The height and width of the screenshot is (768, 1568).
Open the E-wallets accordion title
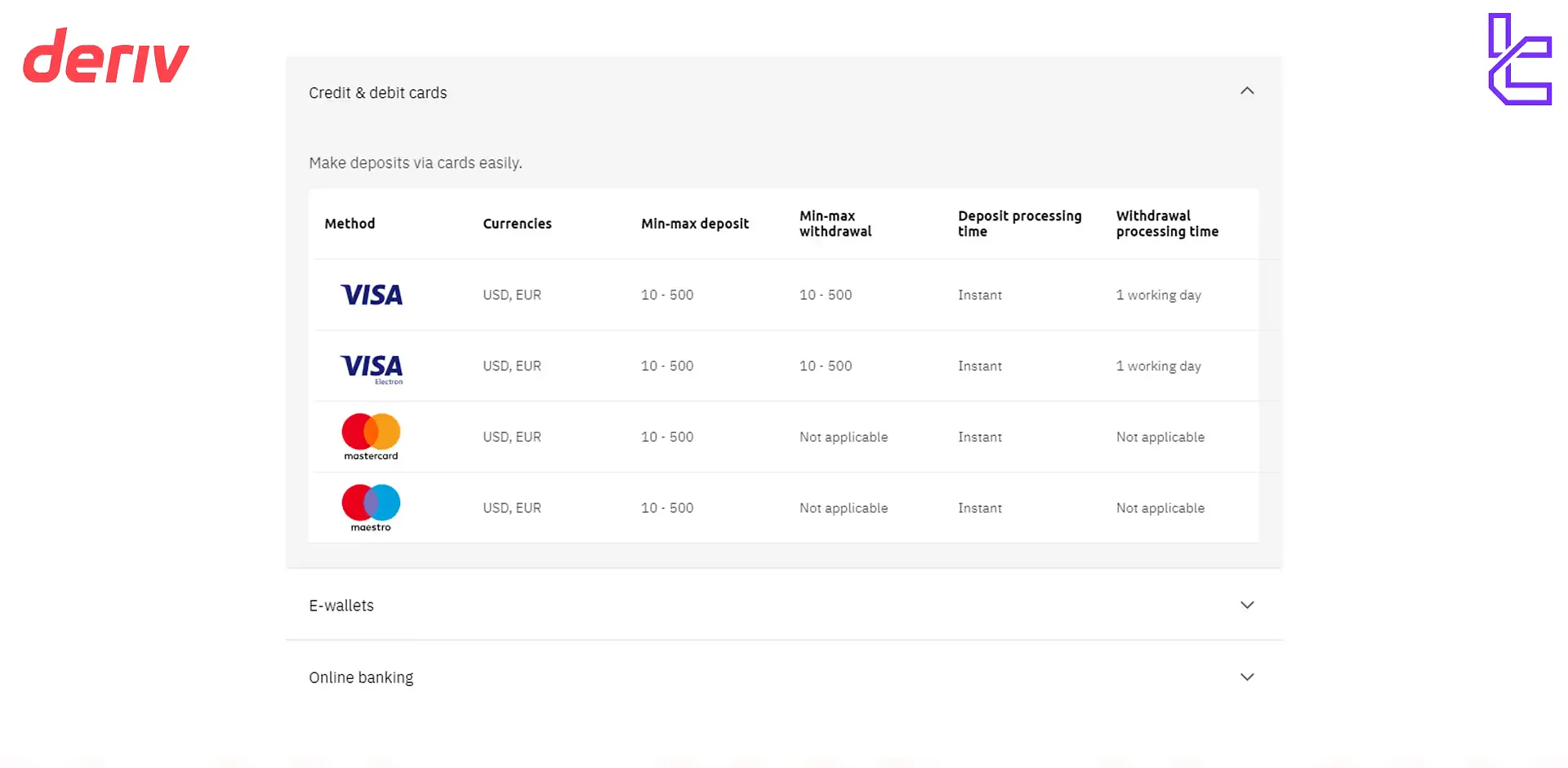point(341,606)
